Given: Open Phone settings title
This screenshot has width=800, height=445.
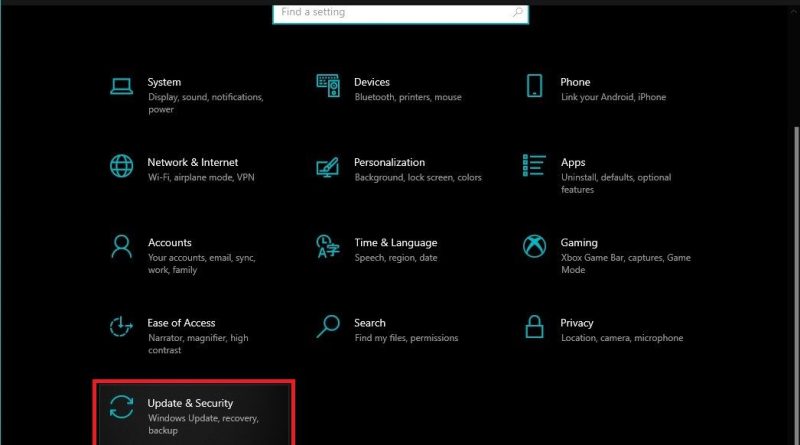Looking at the screenshot, I should pos(575,82).
